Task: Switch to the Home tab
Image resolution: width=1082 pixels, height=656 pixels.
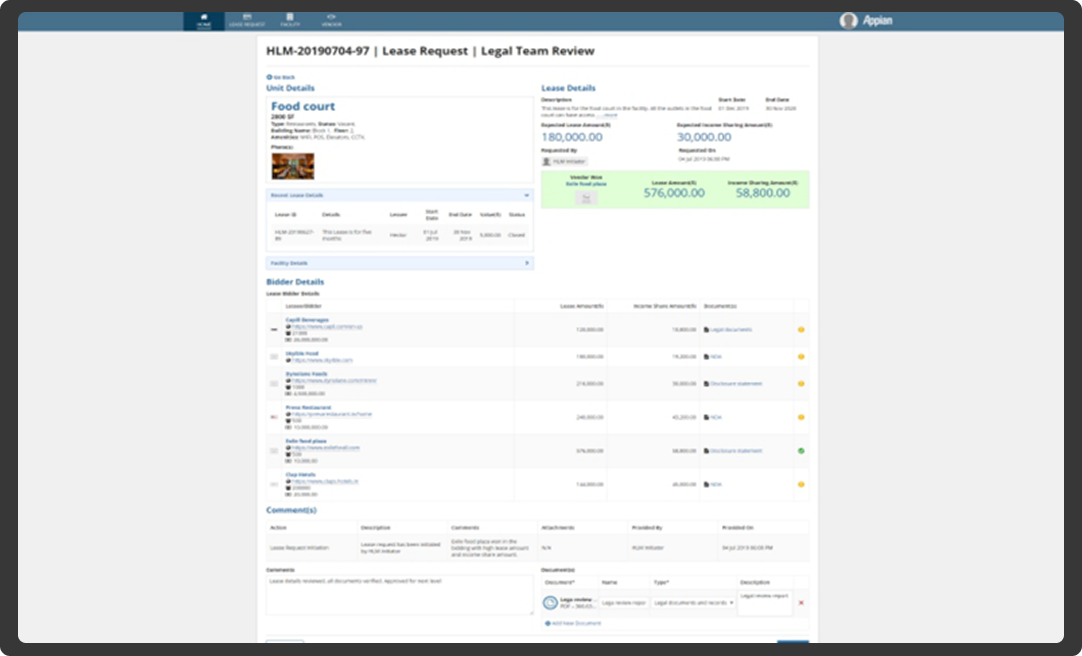Action: click(203, 18)
